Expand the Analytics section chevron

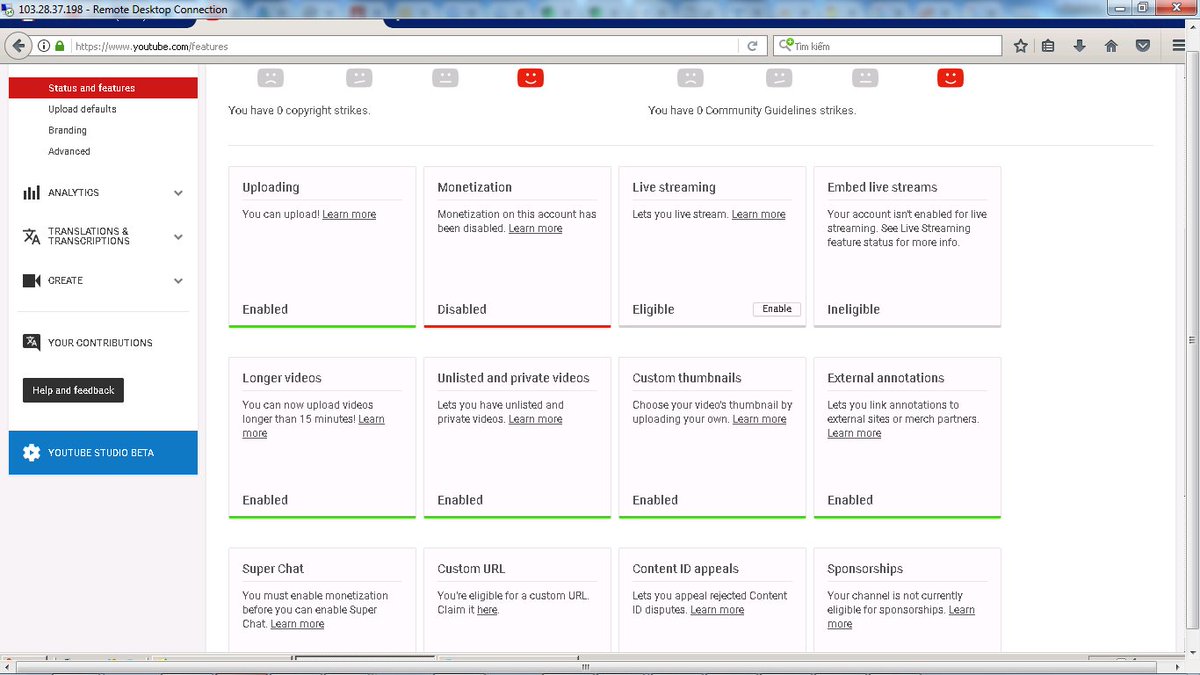pos(178,193)
